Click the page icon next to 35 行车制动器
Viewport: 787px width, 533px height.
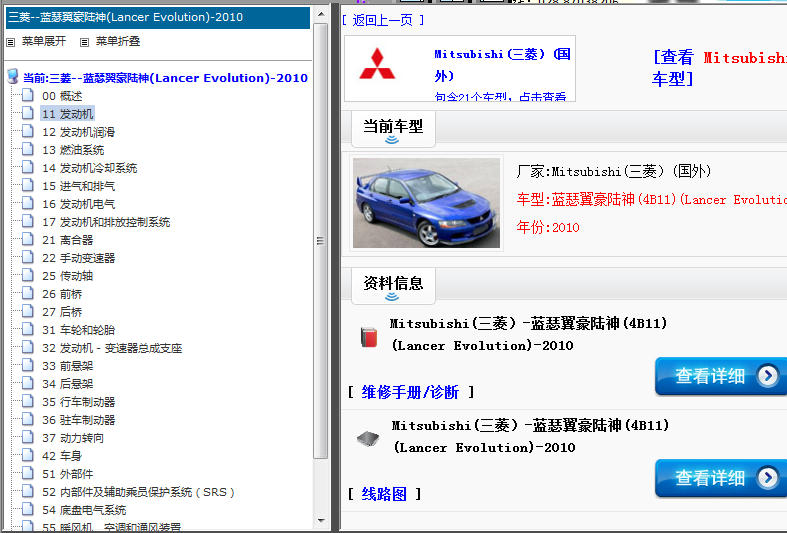(28, 402)
